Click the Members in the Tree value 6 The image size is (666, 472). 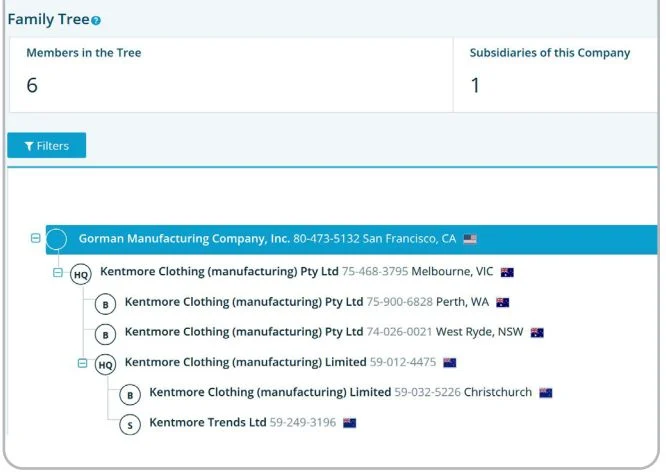click(32, 85)
